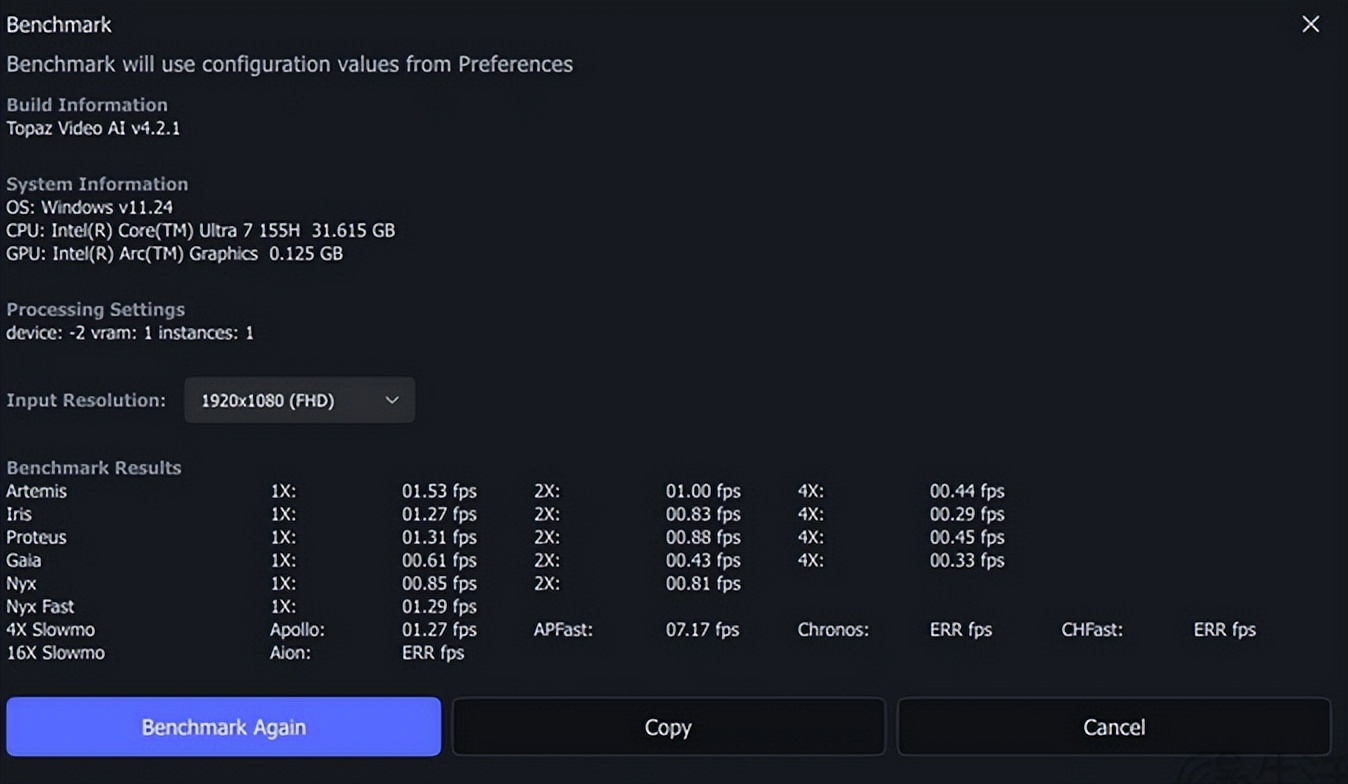
Task: Click the GPU Intel Arc Graphics line
Action: [174, 254]
